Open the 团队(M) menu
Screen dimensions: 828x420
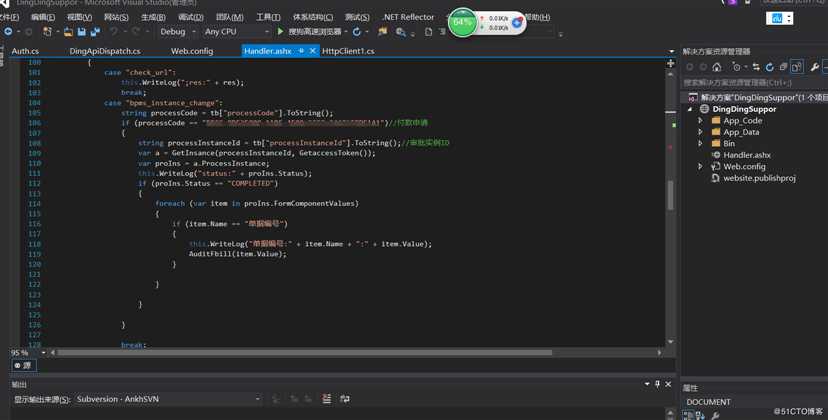(x=230, y=17)
